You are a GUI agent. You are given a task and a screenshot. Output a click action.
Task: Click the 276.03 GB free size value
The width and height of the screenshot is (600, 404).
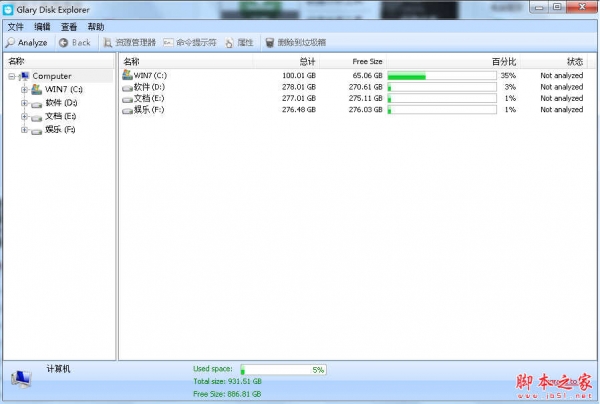(x=365, y=110)
